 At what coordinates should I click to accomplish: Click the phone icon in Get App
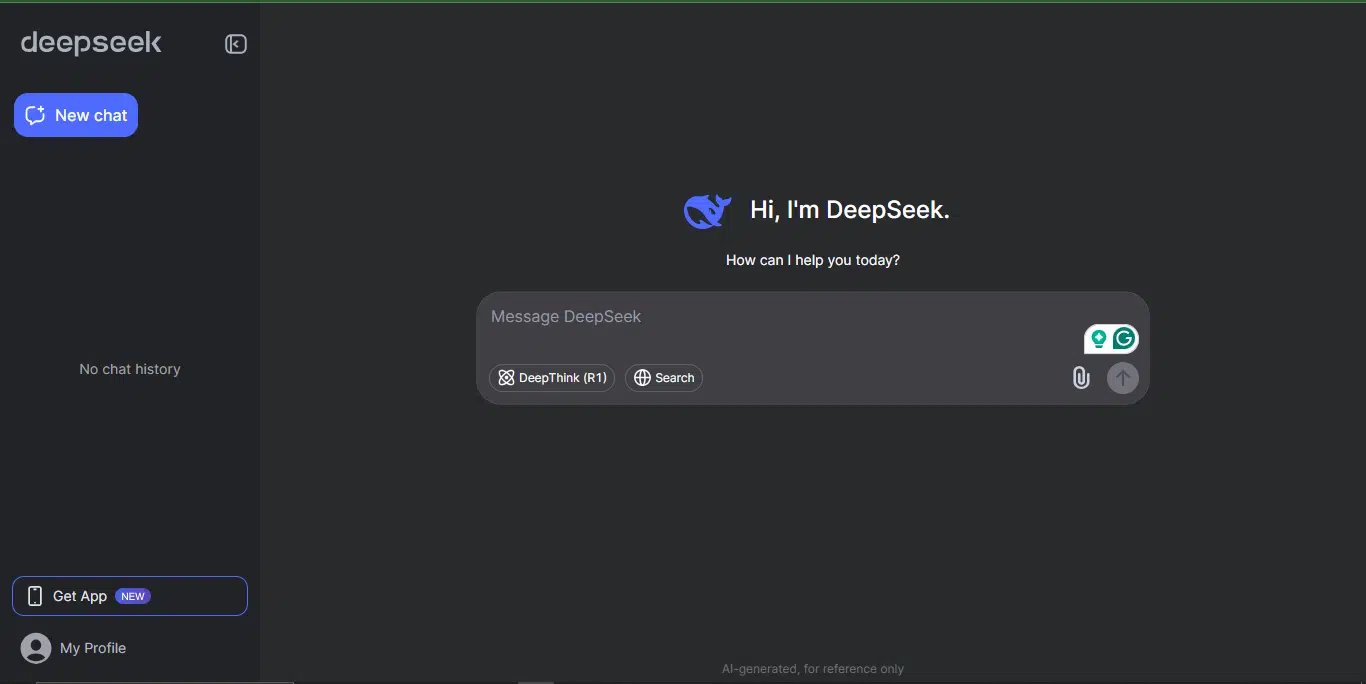coord(35,596)
